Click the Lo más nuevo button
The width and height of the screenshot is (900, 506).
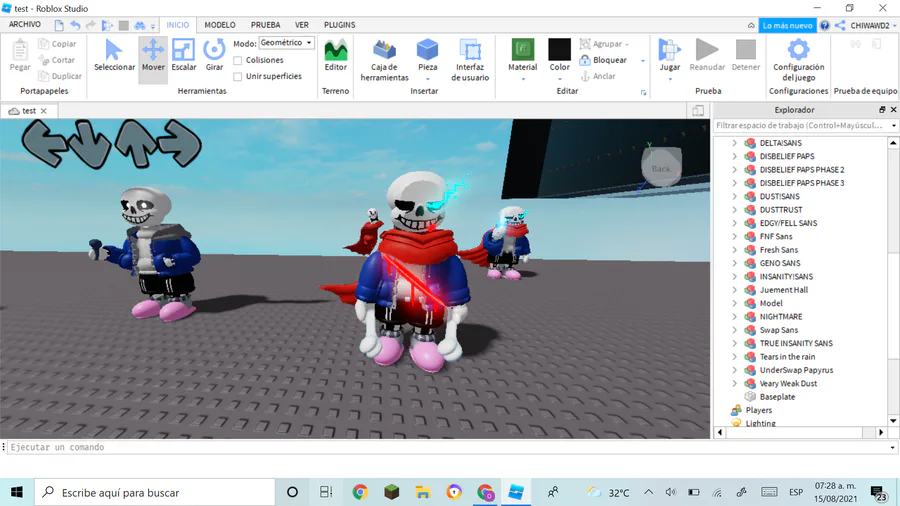(x=787, y=25)
